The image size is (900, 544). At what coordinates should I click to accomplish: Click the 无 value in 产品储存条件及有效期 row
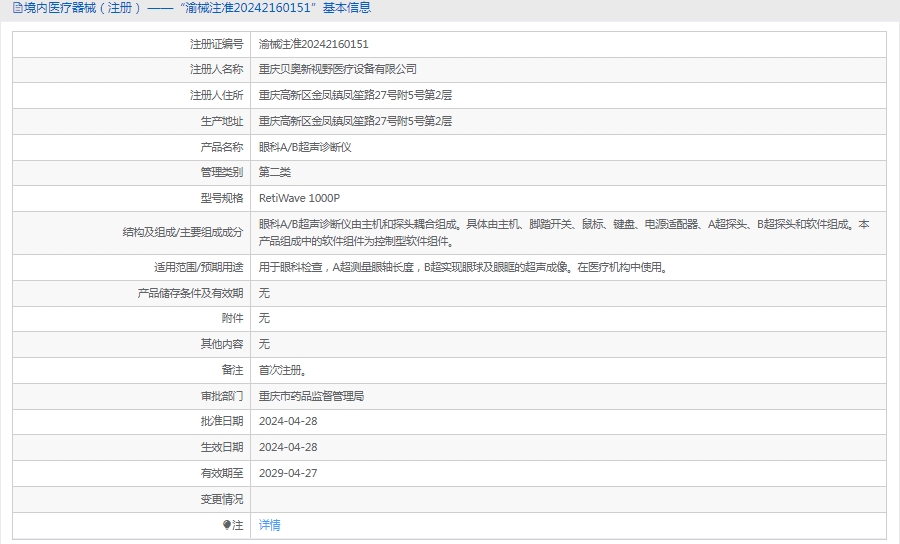click(264, 293)
